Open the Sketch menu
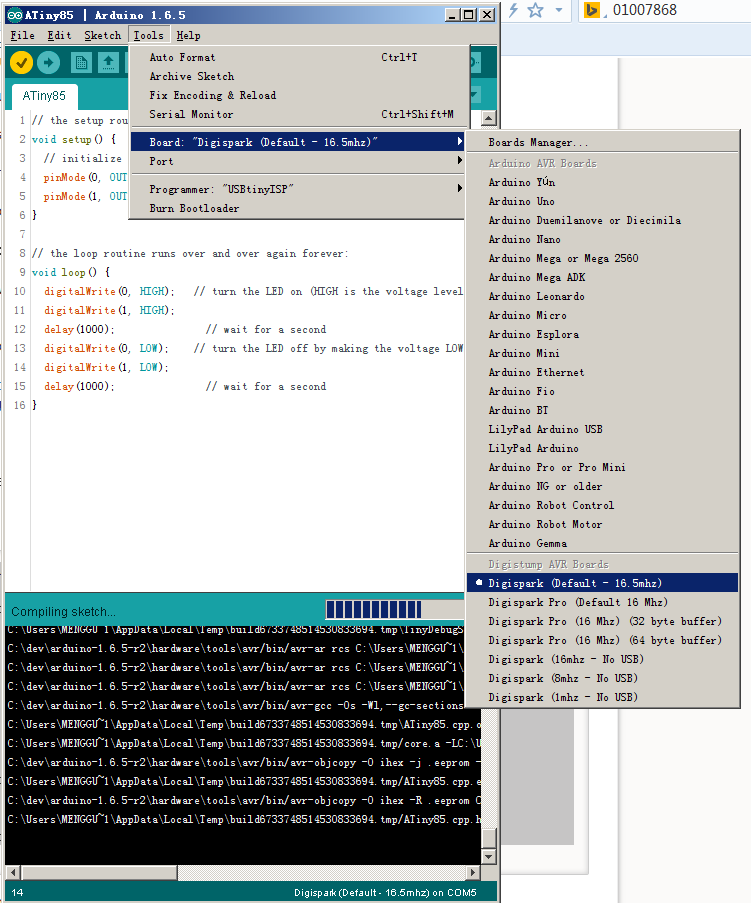Screen dimensions: 751x903 103,35
